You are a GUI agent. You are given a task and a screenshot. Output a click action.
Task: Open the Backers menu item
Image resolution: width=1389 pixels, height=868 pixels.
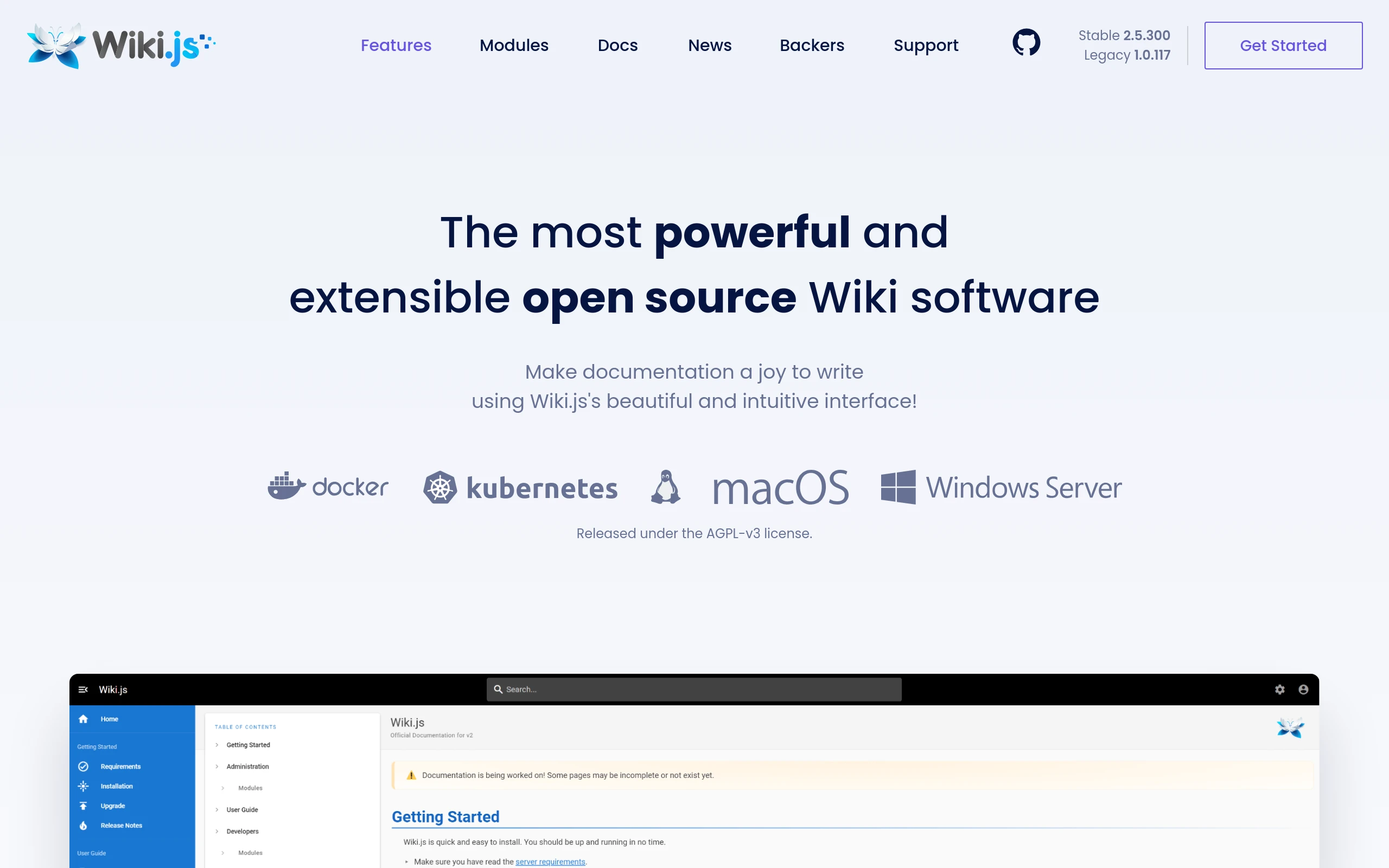[812, 46]
